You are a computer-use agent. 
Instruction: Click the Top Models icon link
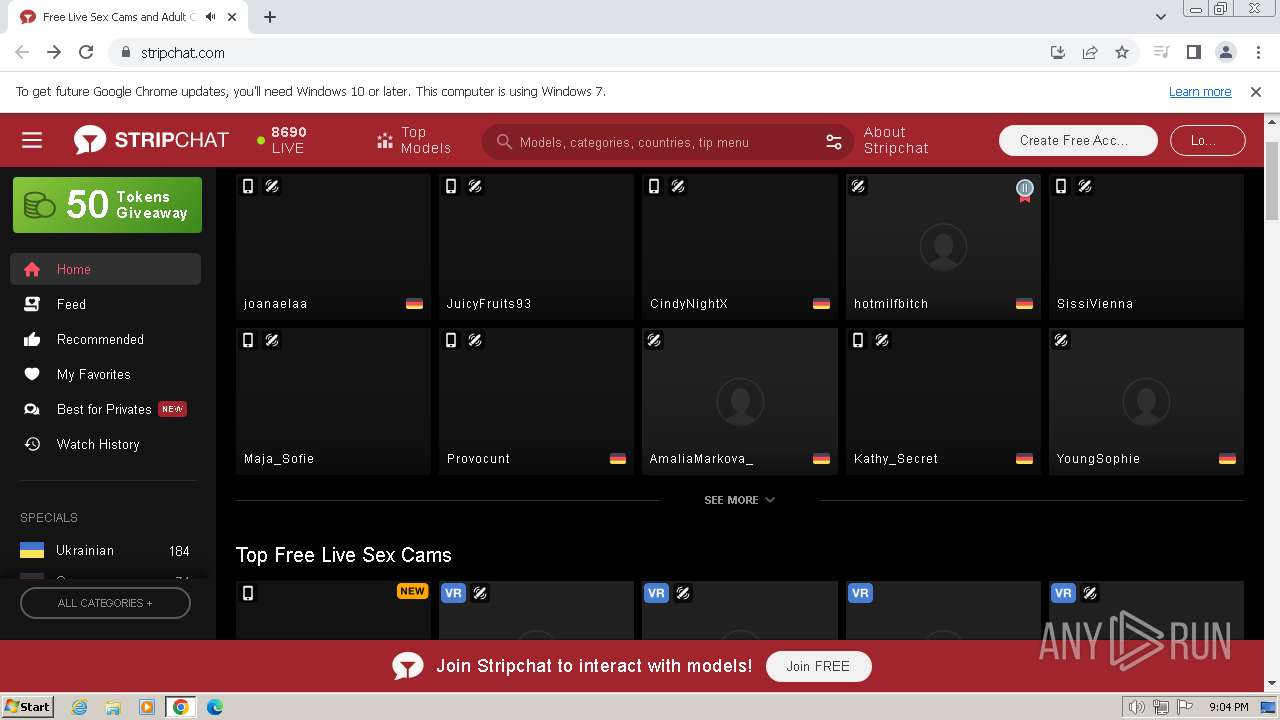coord(414,140)
